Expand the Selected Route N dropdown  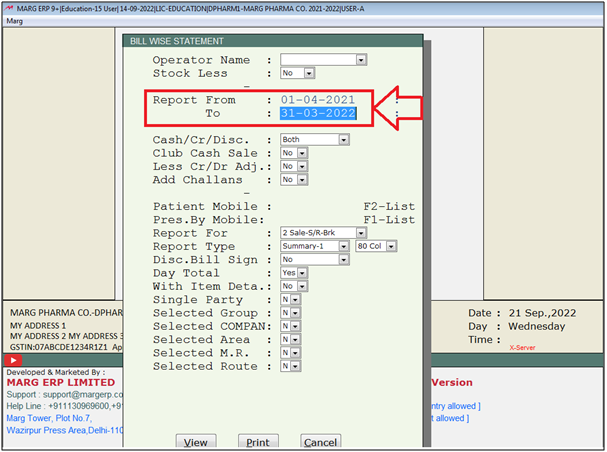pyautogui.click(x=295, y=366)
